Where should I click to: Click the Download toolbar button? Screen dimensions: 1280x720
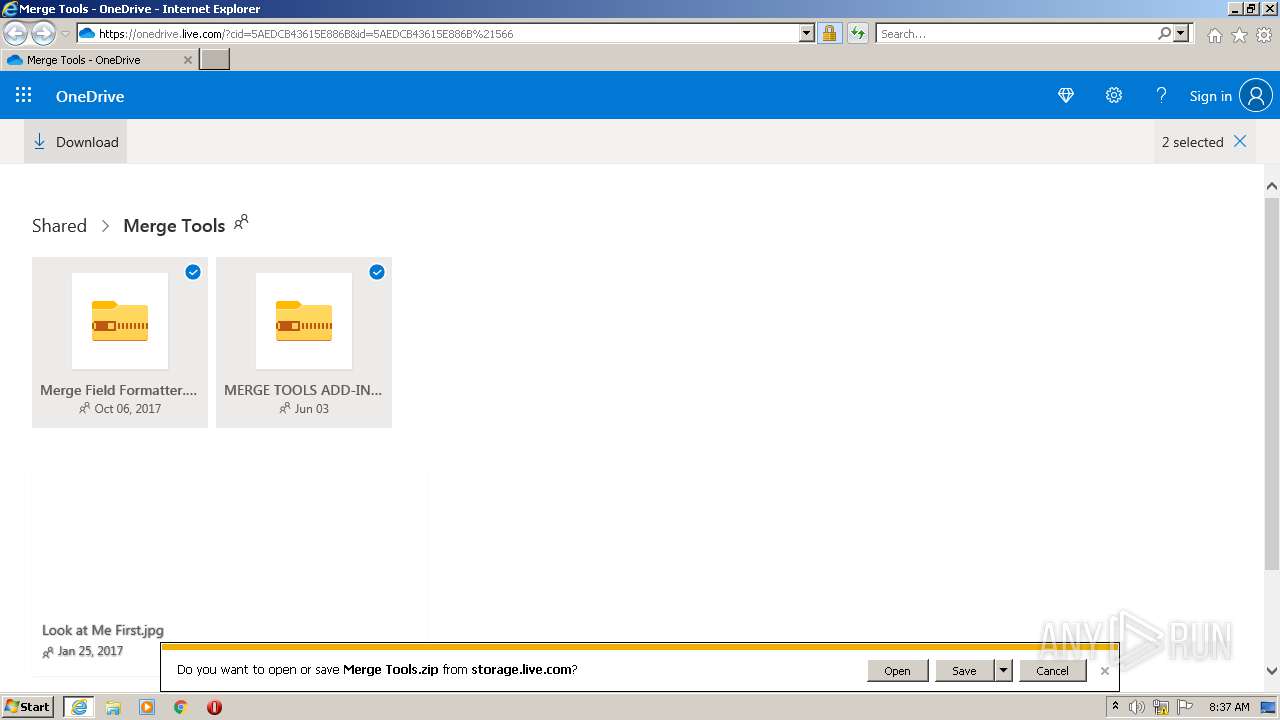pyautogui.click(x=76, y=142)
